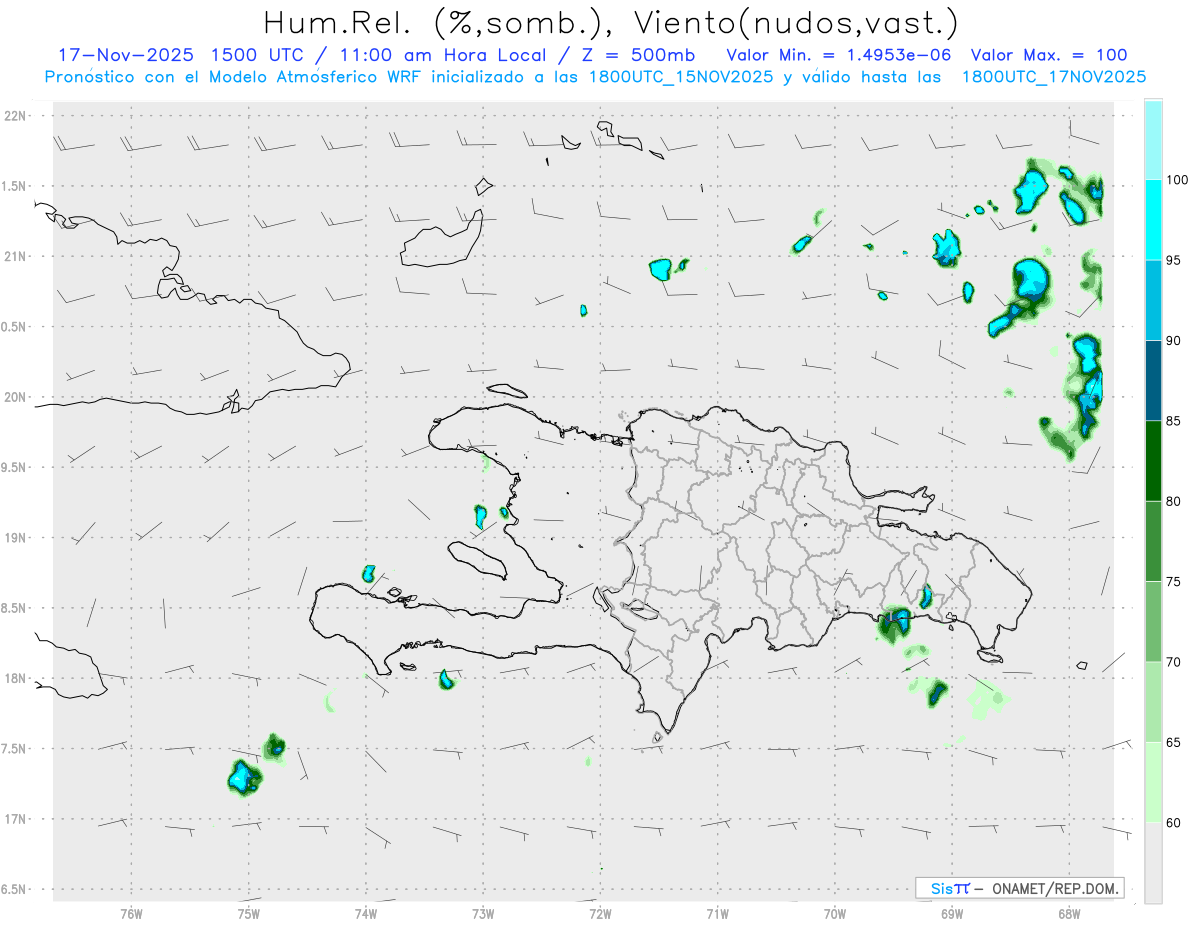This screenshot has width=1200, height=927.
Task: Click the colorbar label 90
Action: [x=1174, y=341]
